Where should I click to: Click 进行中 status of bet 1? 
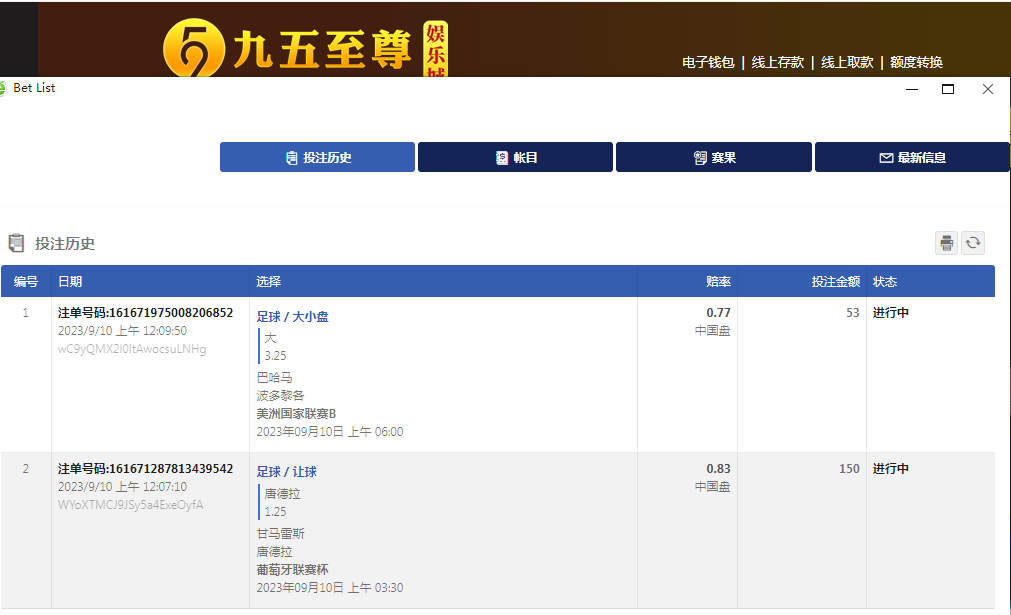pos(890,313)
